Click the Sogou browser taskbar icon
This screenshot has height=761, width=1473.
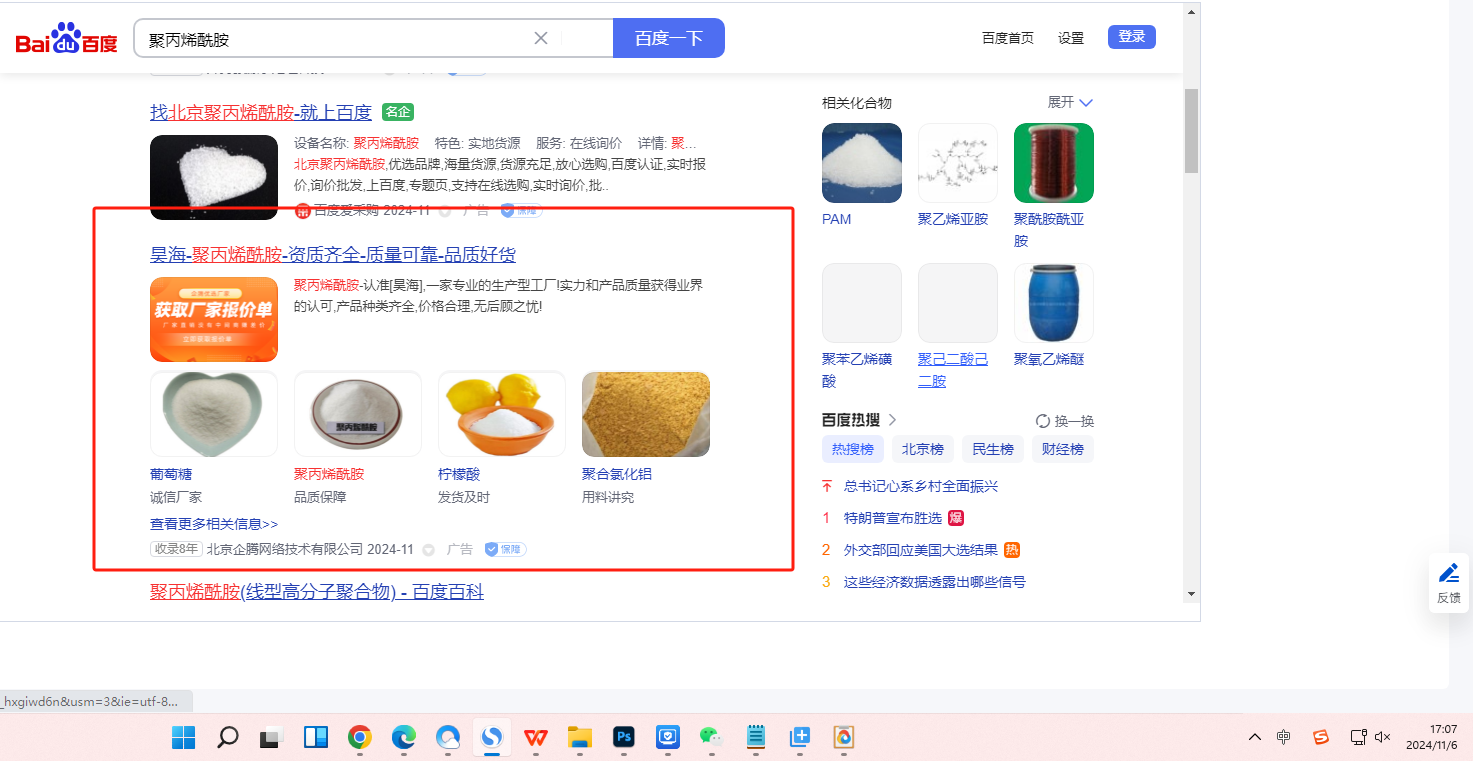491,738
